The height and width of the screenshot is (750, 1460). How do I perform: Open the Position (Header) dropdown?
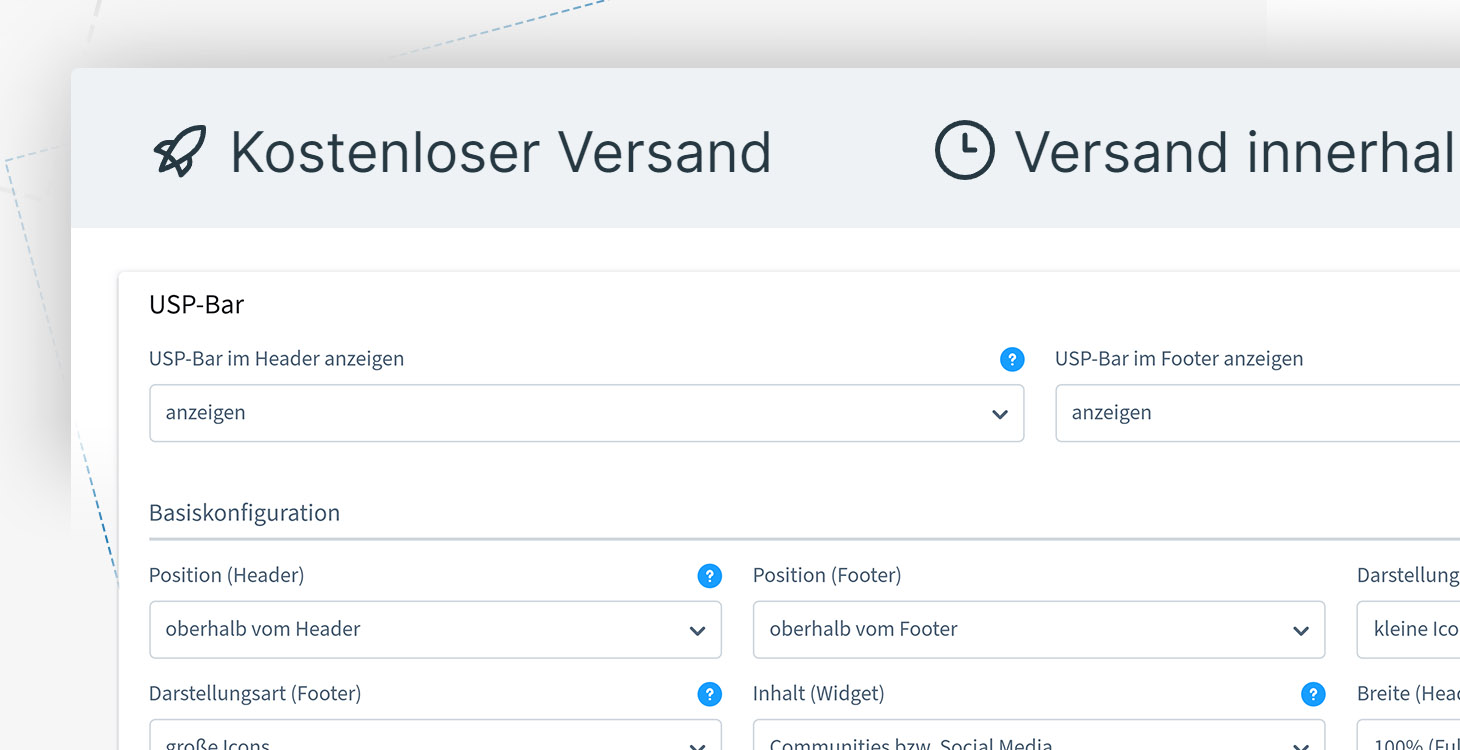[x=435, y=630]
